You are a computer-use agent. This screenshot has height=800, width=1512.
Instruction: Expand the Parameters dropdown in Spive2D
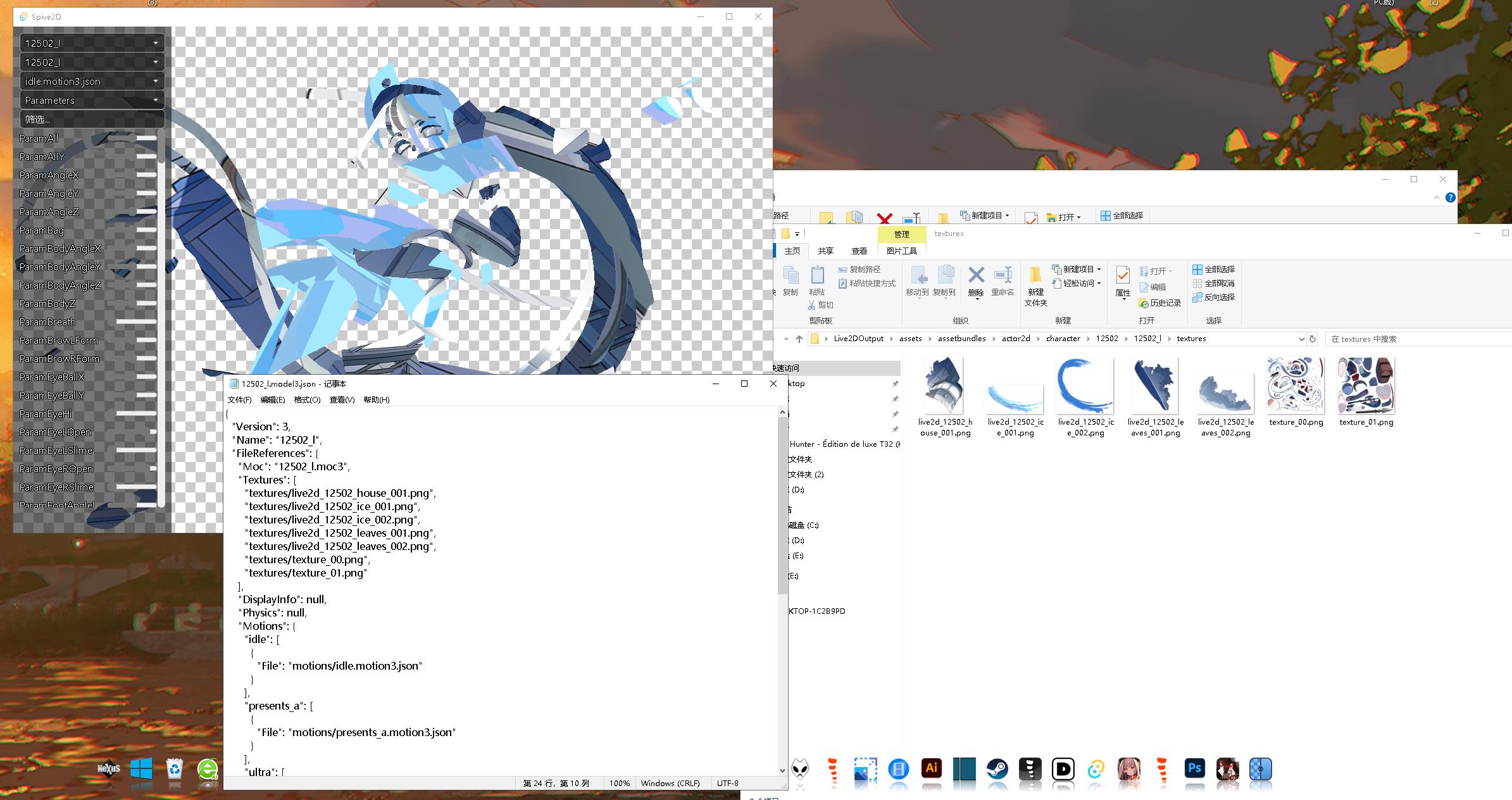tap(92, 100)
